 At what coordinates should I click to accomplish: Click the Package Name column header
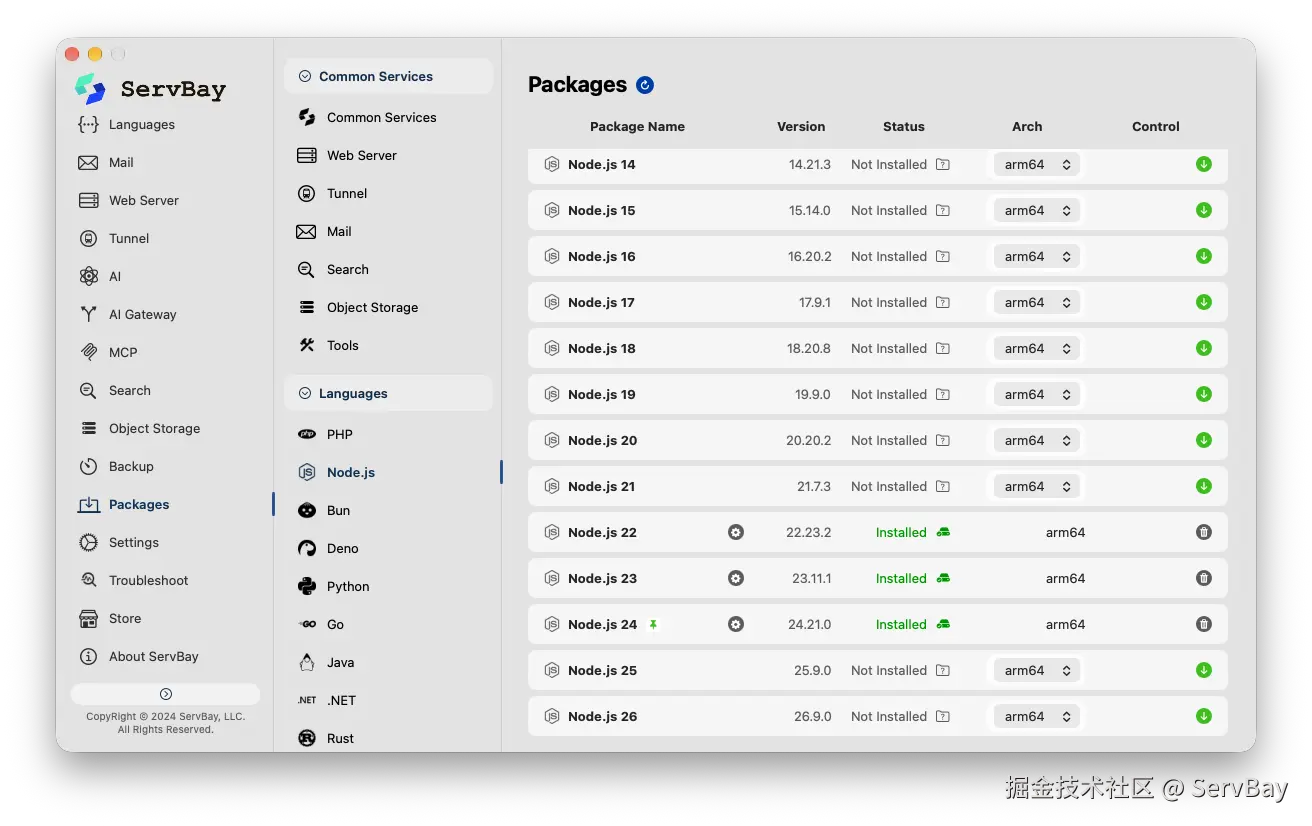click(637, 127)
